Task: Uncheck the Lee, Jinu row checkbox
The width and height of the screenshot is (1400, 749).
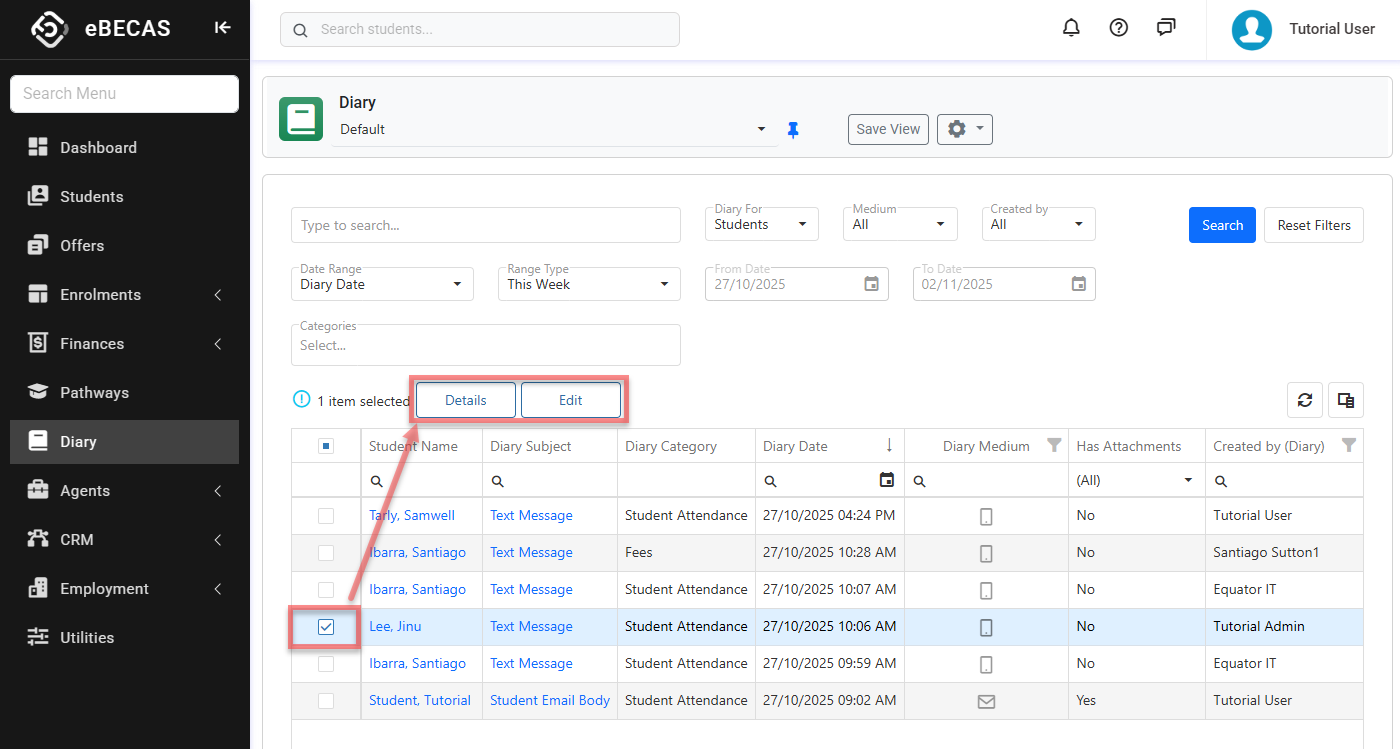Action: click(326, 627)
